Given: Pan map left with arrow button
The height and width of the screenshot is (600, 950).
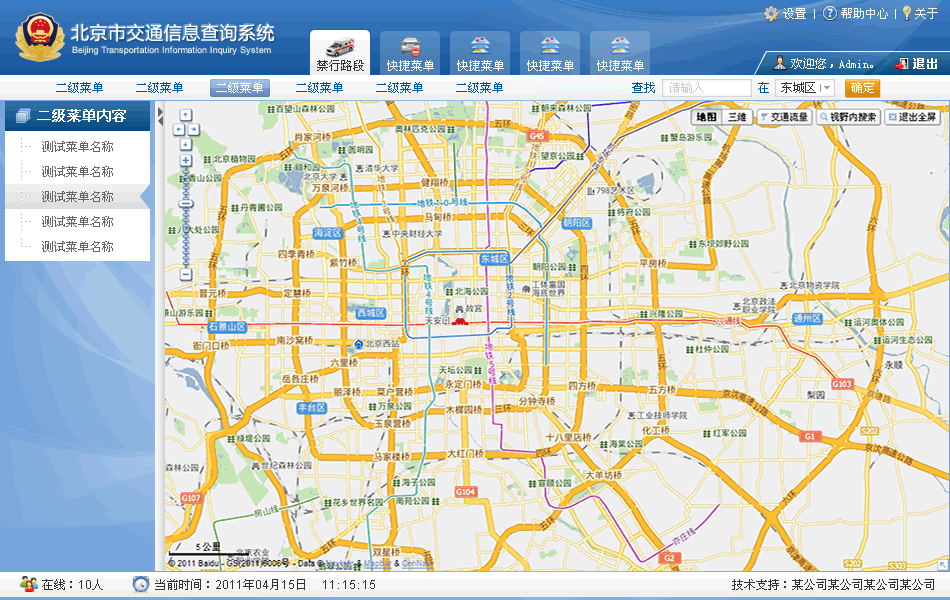Looking at the screenshot, I should [179, 129].
